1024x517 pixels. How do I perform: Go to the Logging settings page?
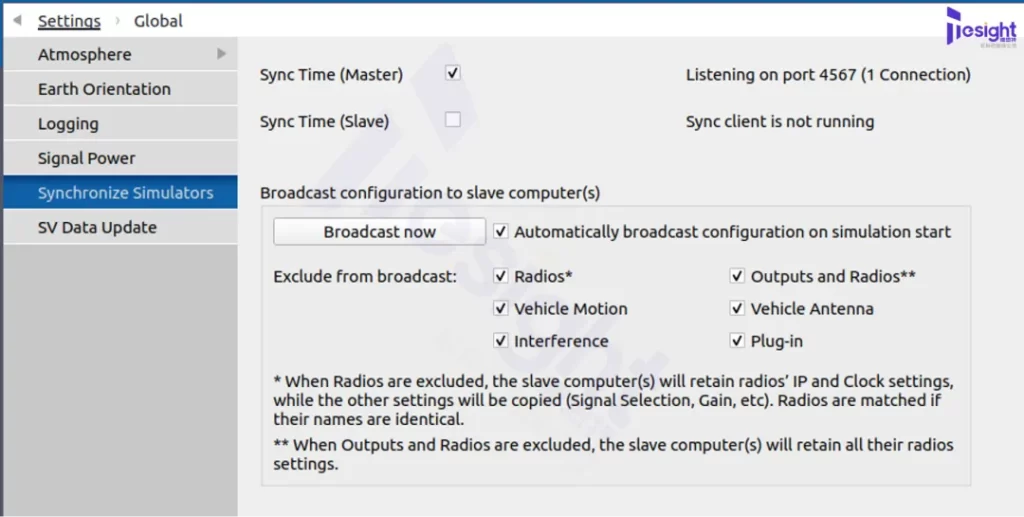(68, 124)
